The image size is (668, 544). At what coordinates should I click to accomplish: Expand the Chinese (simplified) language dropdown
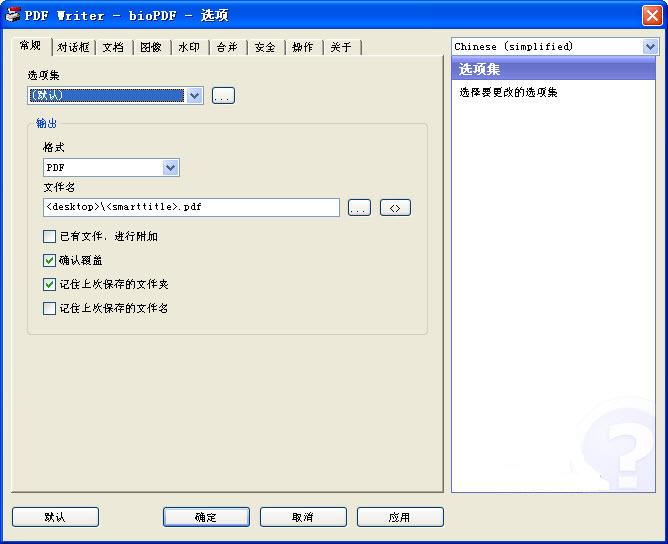click(650, 46)
